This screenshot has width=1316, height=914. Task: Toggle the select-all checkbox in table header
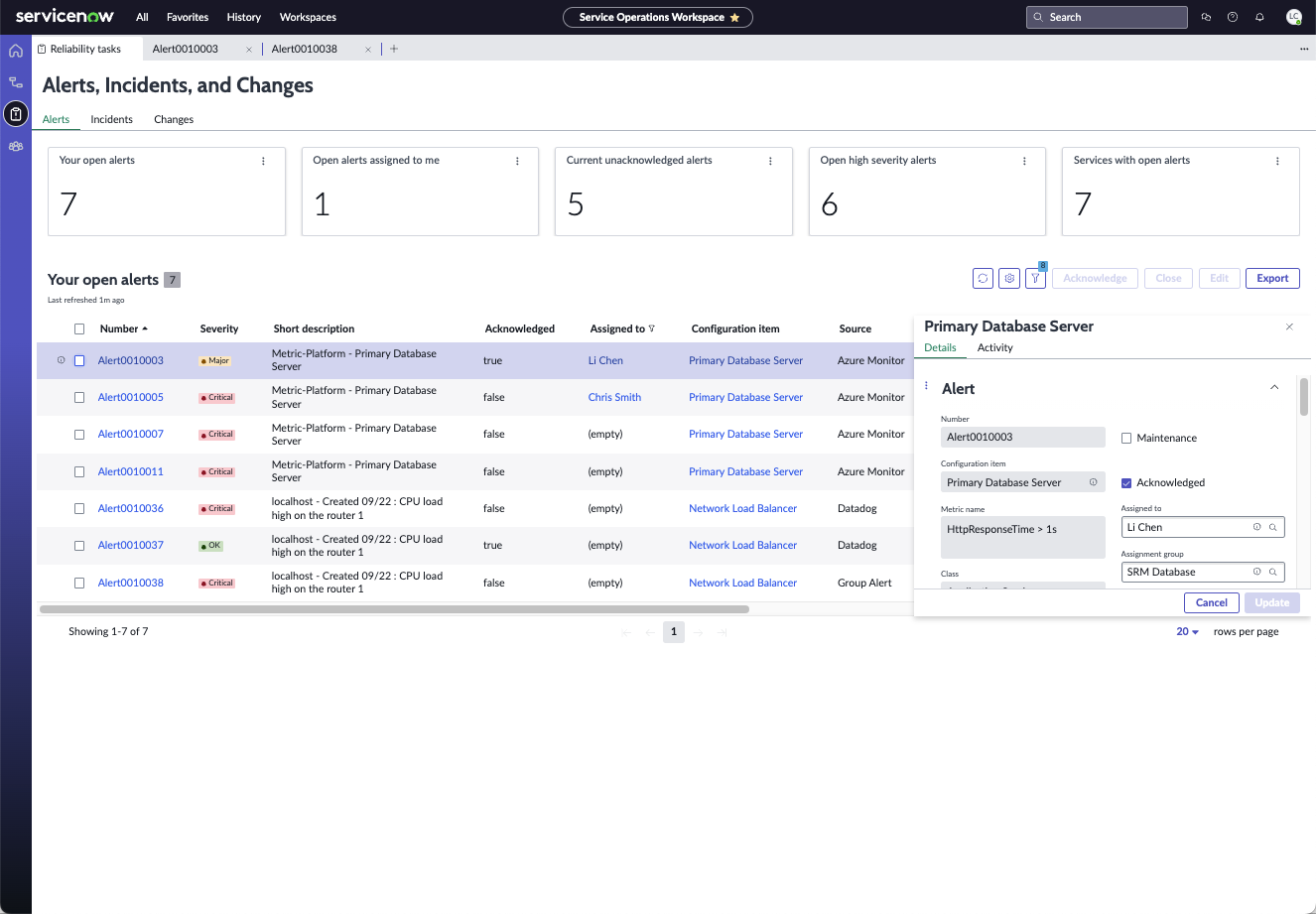79,328
